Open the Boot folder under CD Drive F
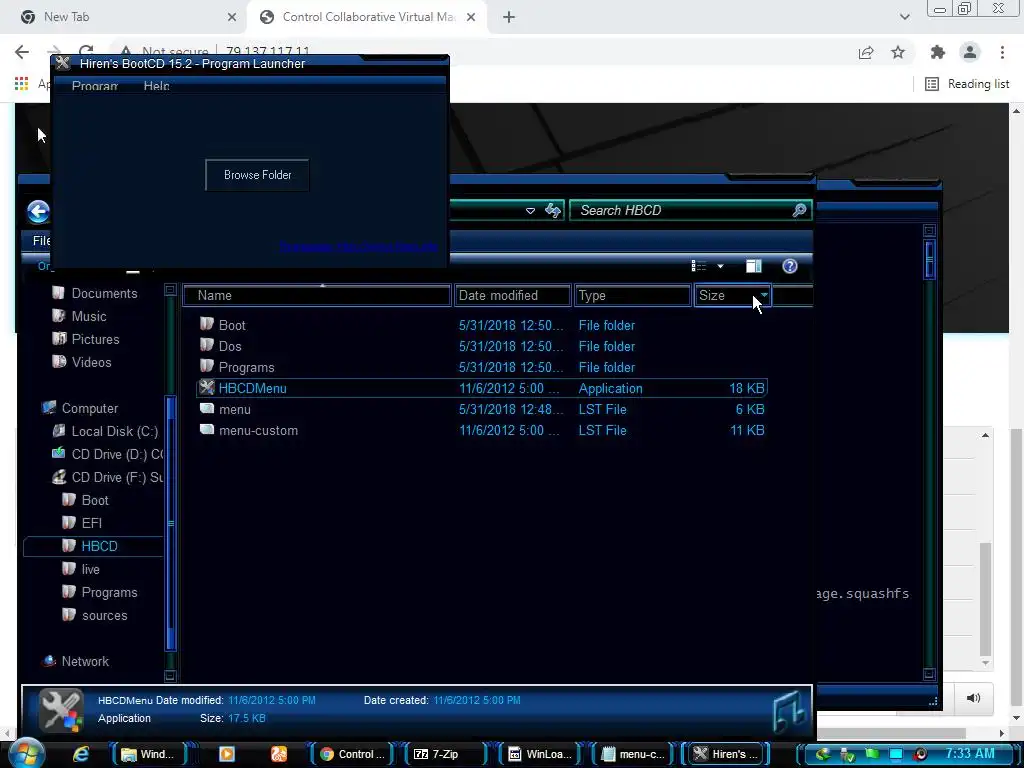 95,500
